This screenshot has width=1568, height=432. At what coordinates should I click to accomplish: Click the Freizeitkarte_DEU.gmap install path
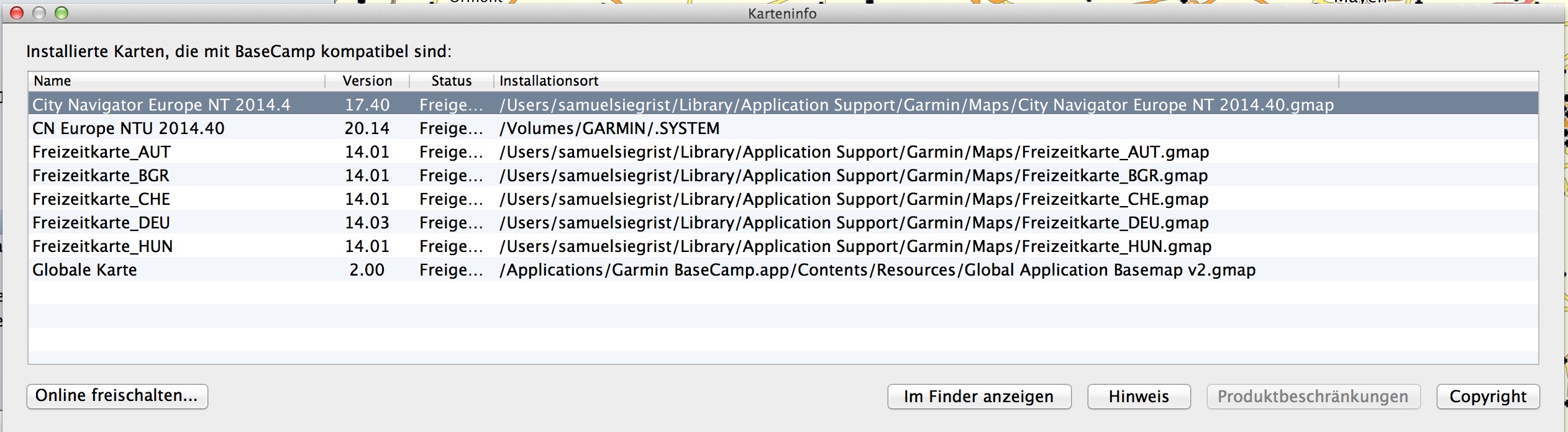click(854, 223)
